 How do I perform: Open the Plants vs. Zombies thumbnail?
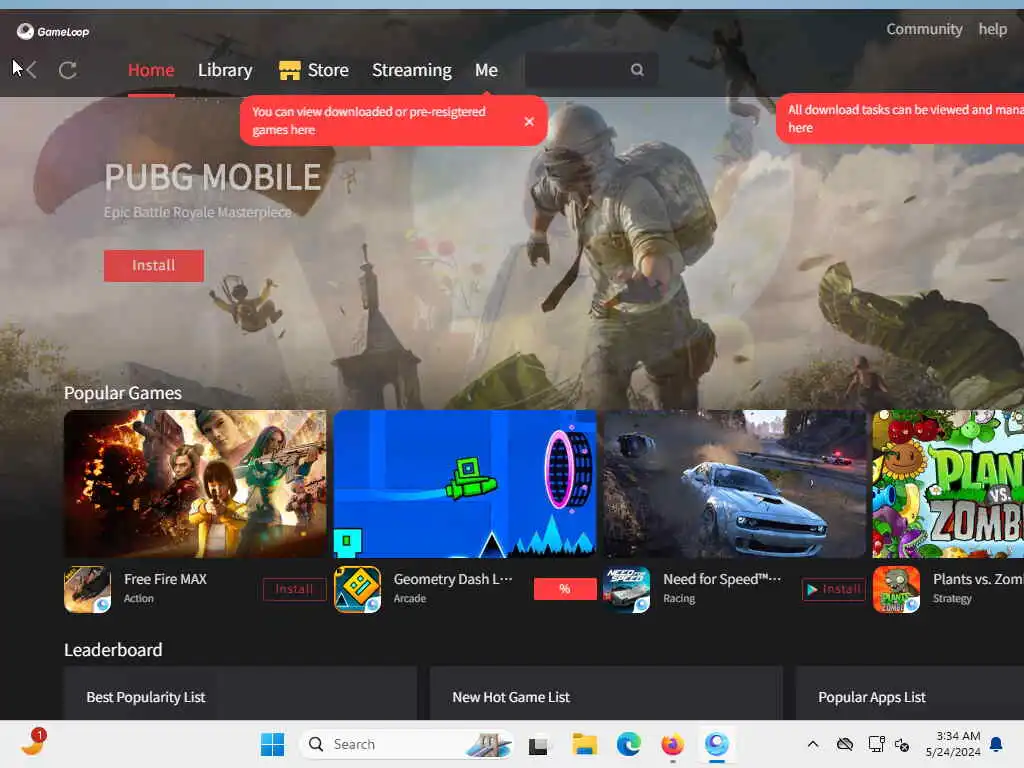(948, 483)
